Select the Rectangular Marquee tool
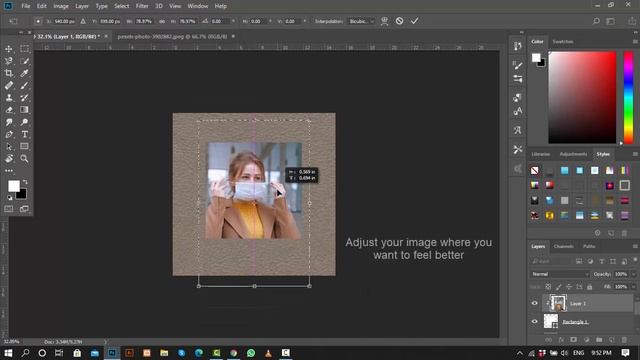Viewport: 640px width, 360px height. 24,49
